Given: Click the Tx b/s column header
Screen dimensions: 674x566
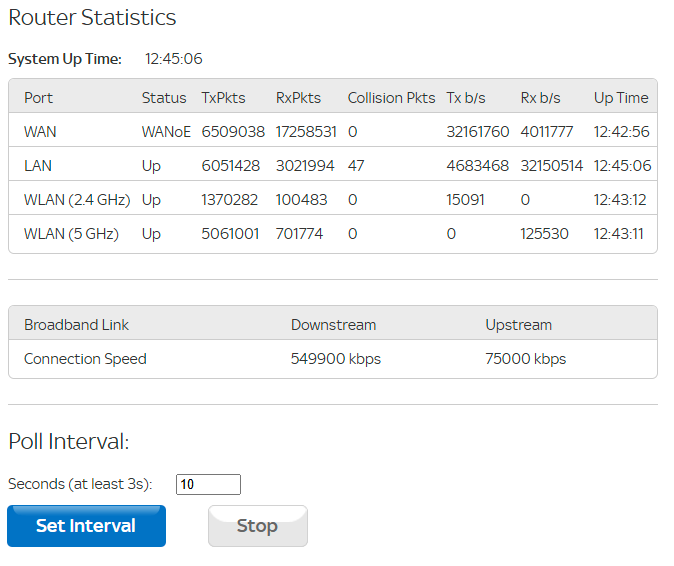Looking at the screenshot, I should [x=466, y=98].
